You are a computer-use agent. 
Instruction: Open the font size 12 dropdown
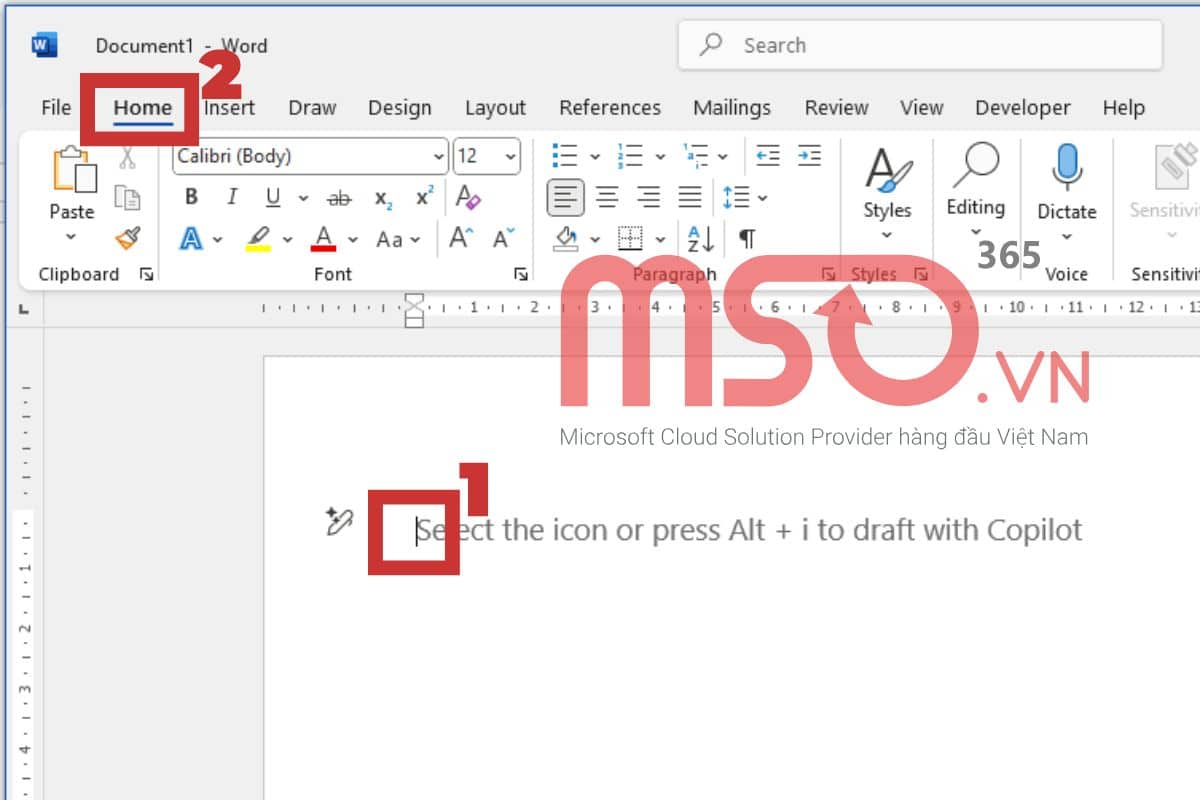[511, 157]
